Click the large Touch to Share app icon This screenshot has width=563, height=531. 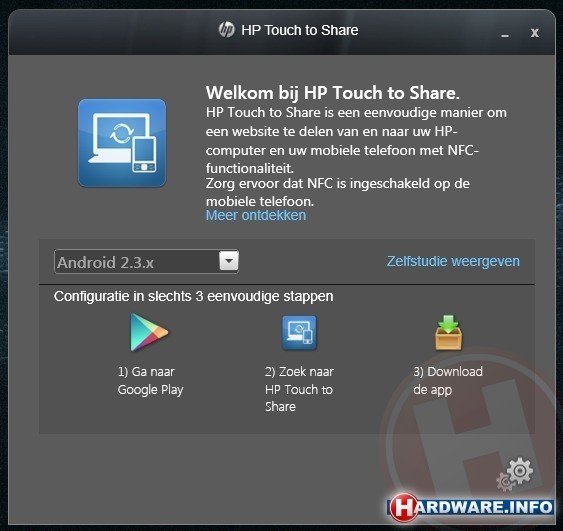coord(122,143)
